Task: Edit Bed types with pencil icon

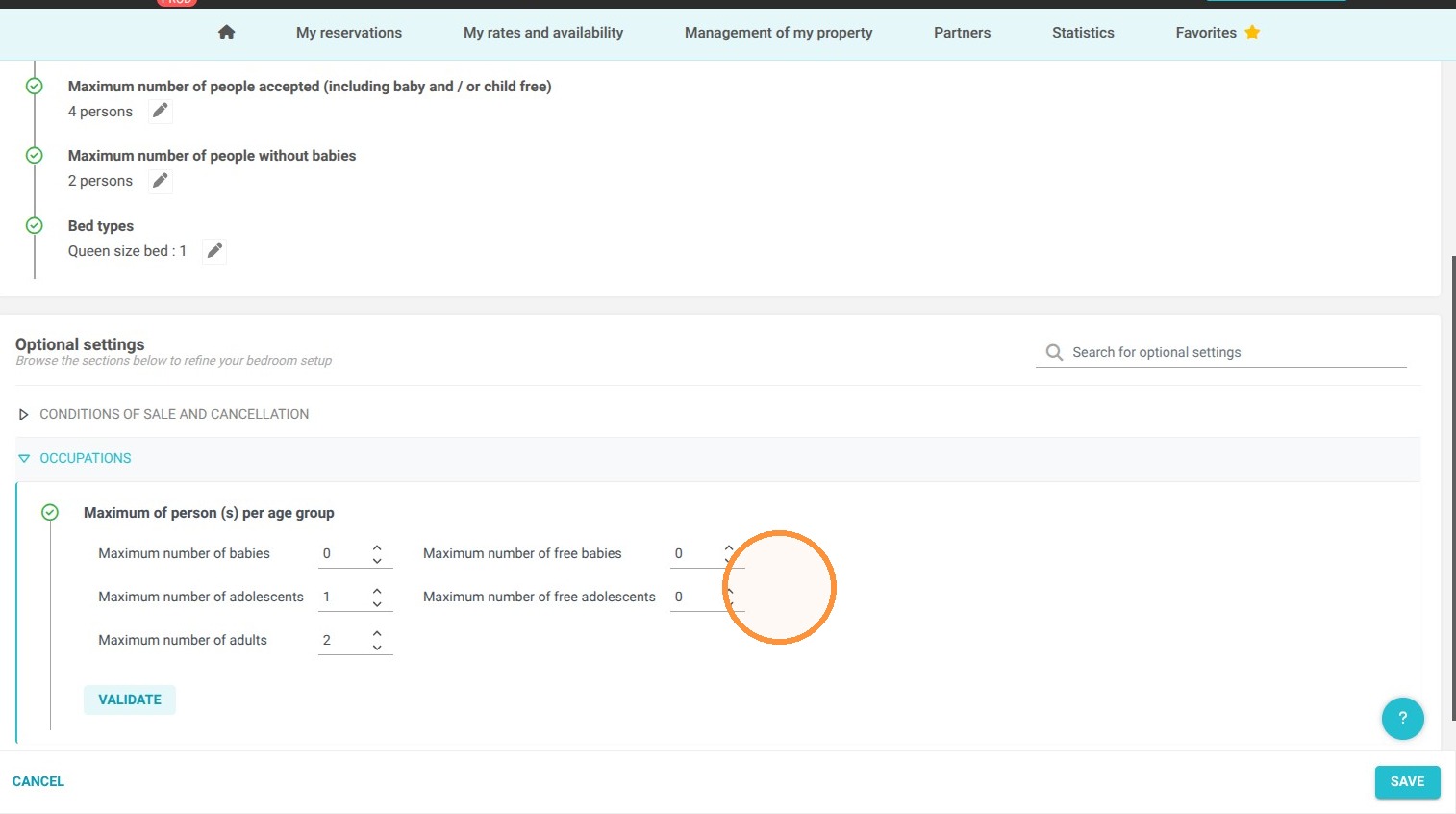Action: coord(214,250)
